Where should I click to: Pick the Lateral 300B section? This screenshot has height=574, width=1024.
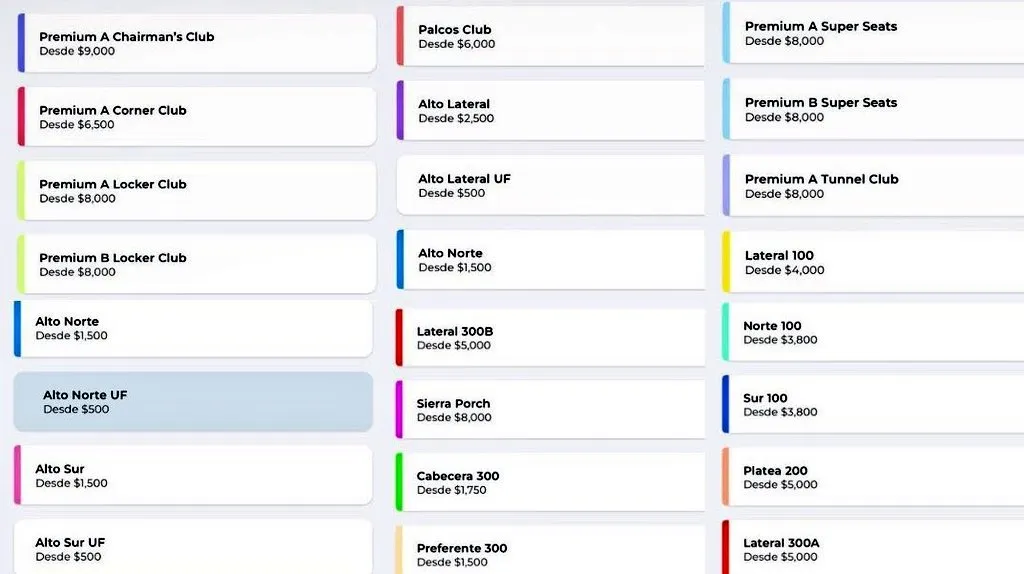[550, 338]
